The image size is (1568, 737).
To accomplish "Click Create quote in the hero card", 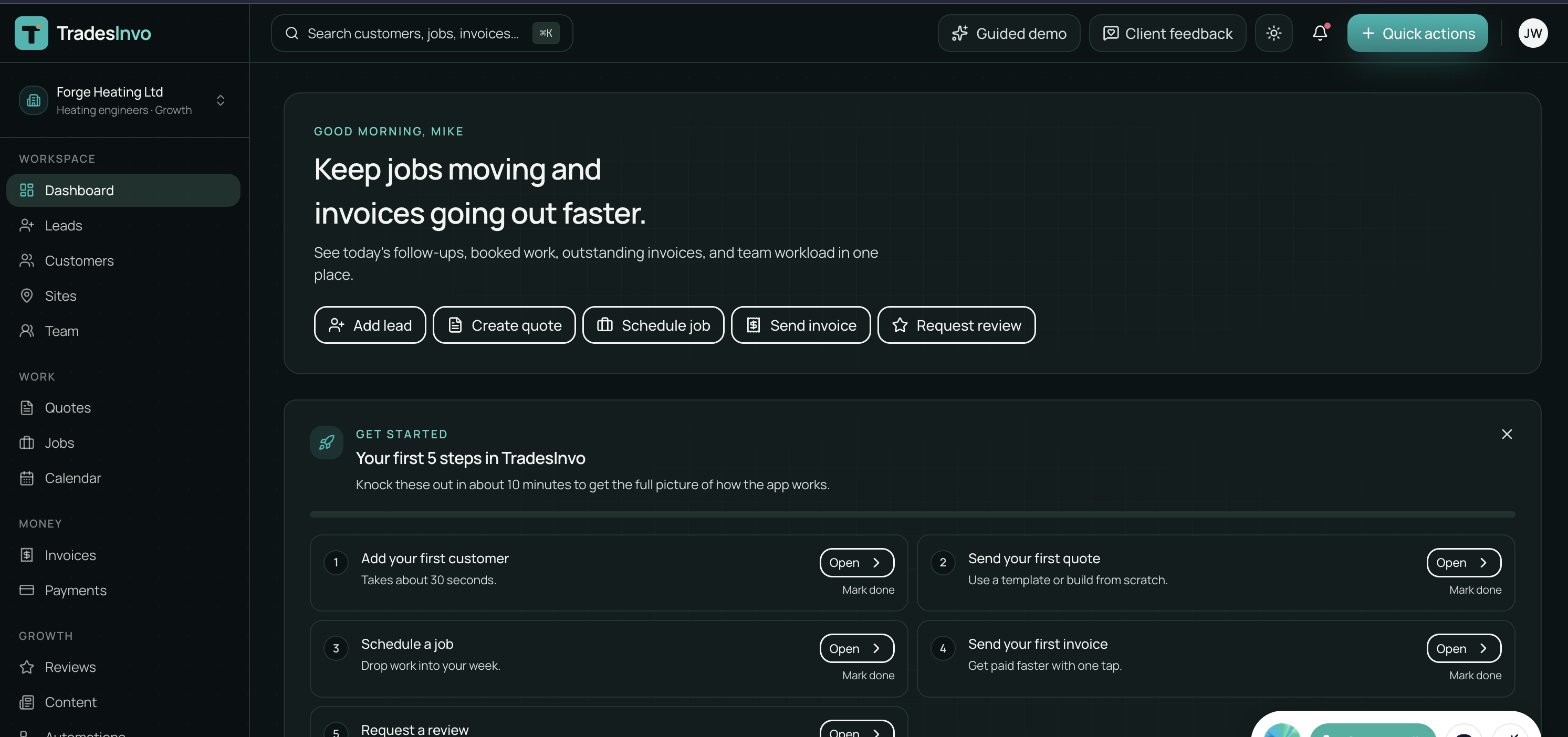I will coord(504,325).
